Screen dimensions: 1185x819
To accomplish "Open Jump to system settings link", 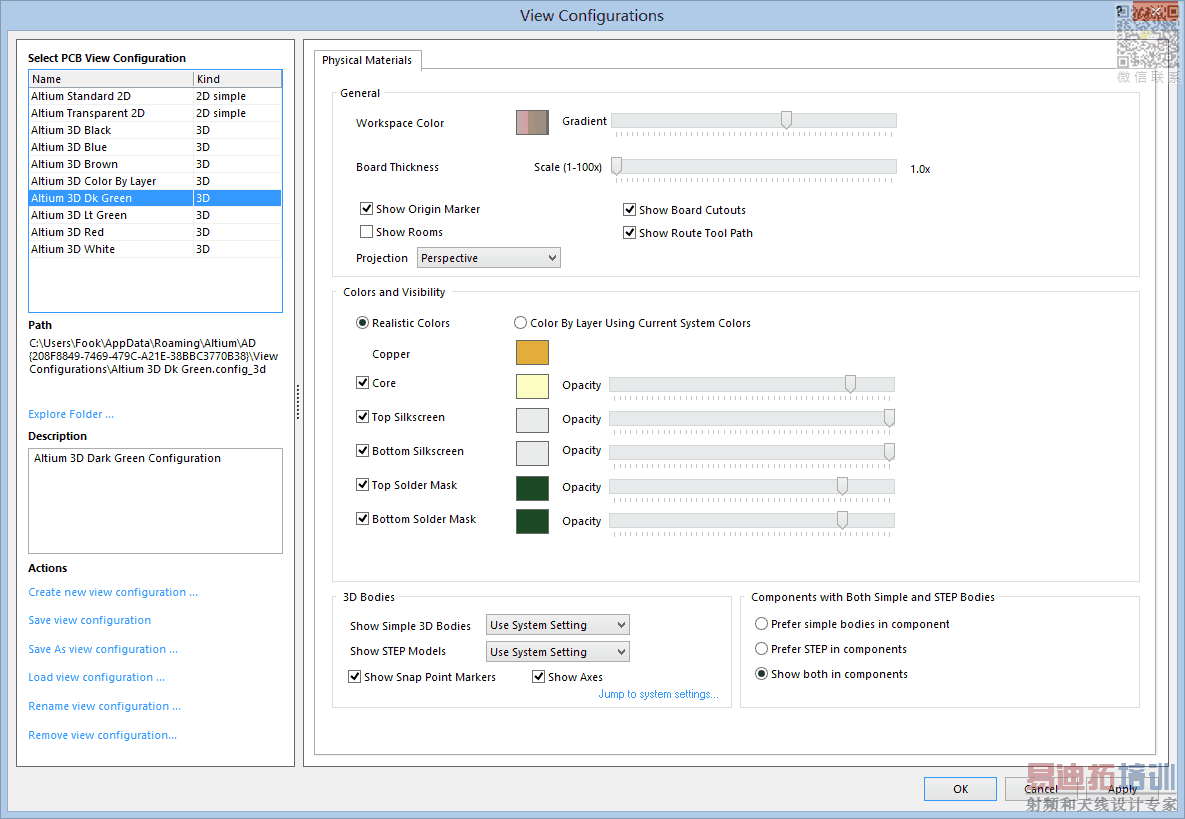I will tap(658, 694).
